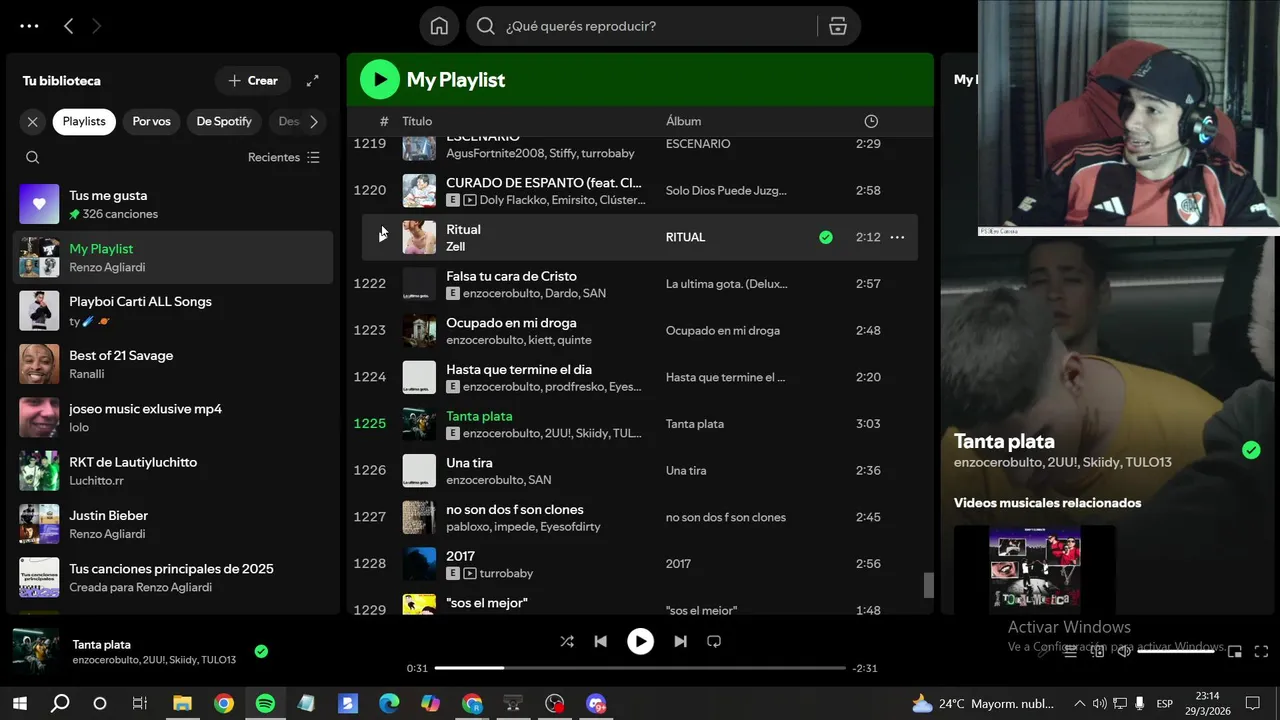
Task: Skip to the previous track
Action: click(x=600, y=641)
